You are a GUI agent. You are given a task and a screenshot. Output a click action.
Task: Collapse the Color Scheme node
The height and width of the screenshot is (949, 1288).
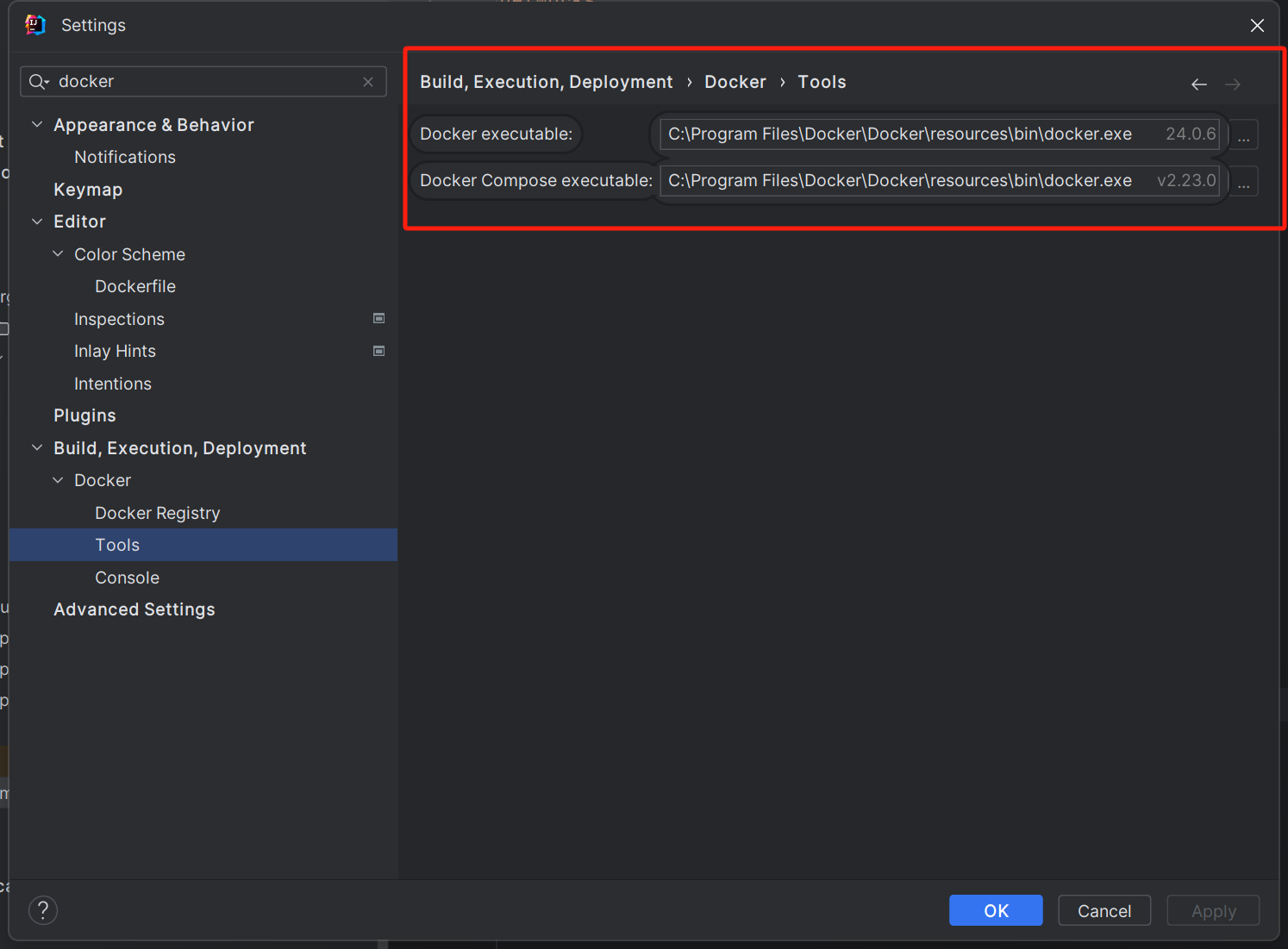tap(58, 254)
